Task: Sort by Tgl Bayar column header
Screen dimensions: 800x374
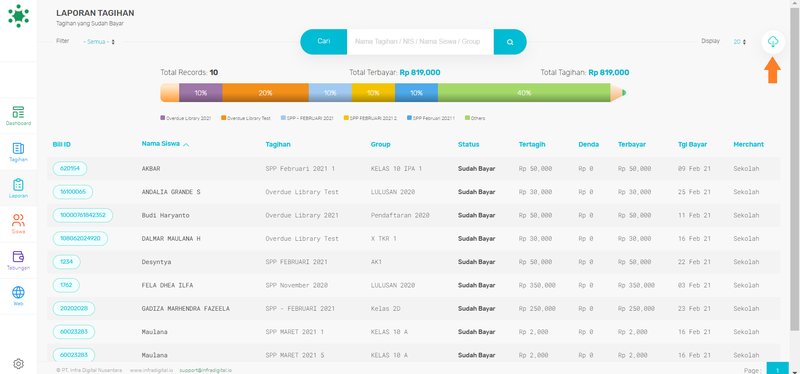Action: coord(692,144)
